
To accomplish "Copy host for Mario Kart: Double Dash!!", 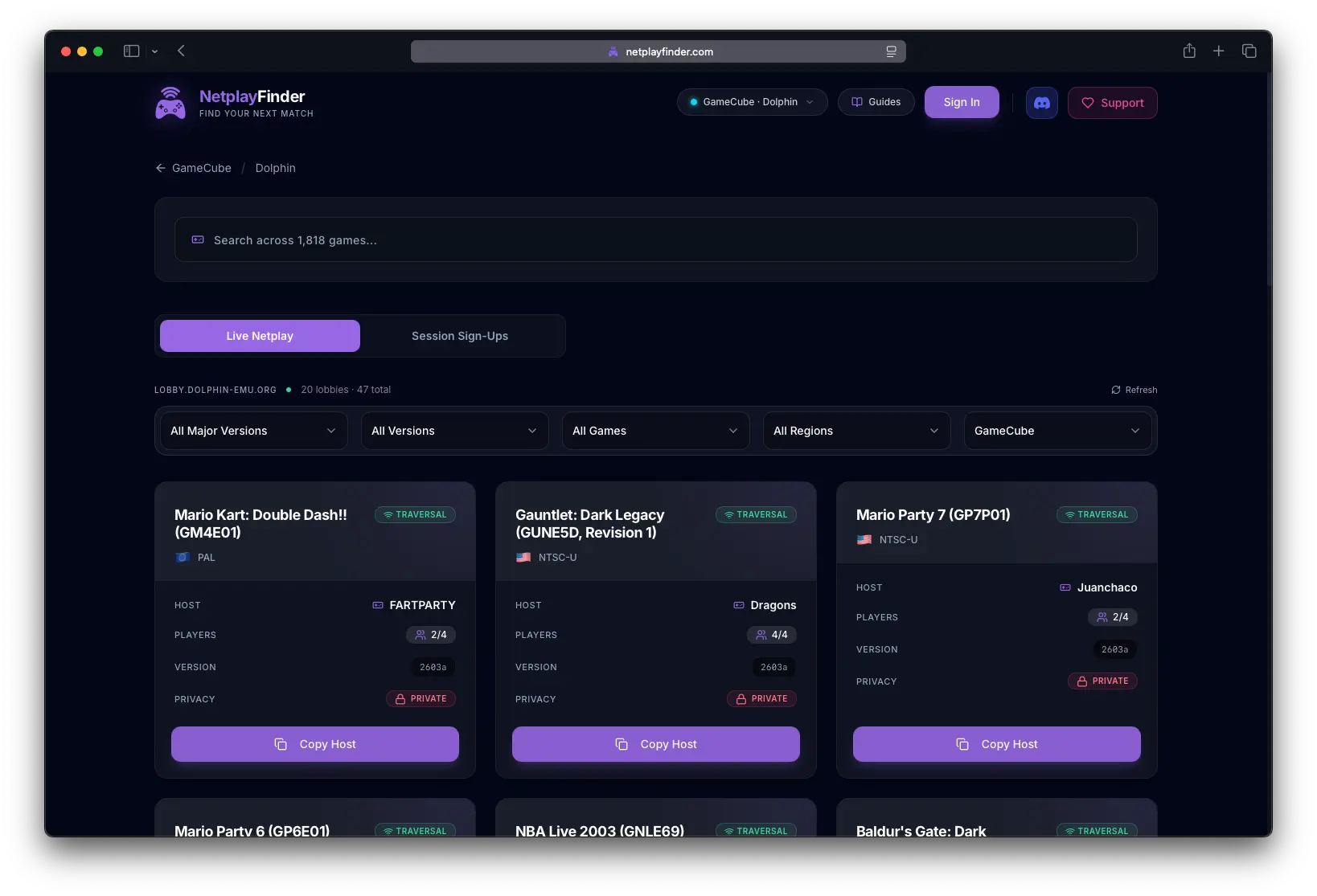I will pos(315,744).
